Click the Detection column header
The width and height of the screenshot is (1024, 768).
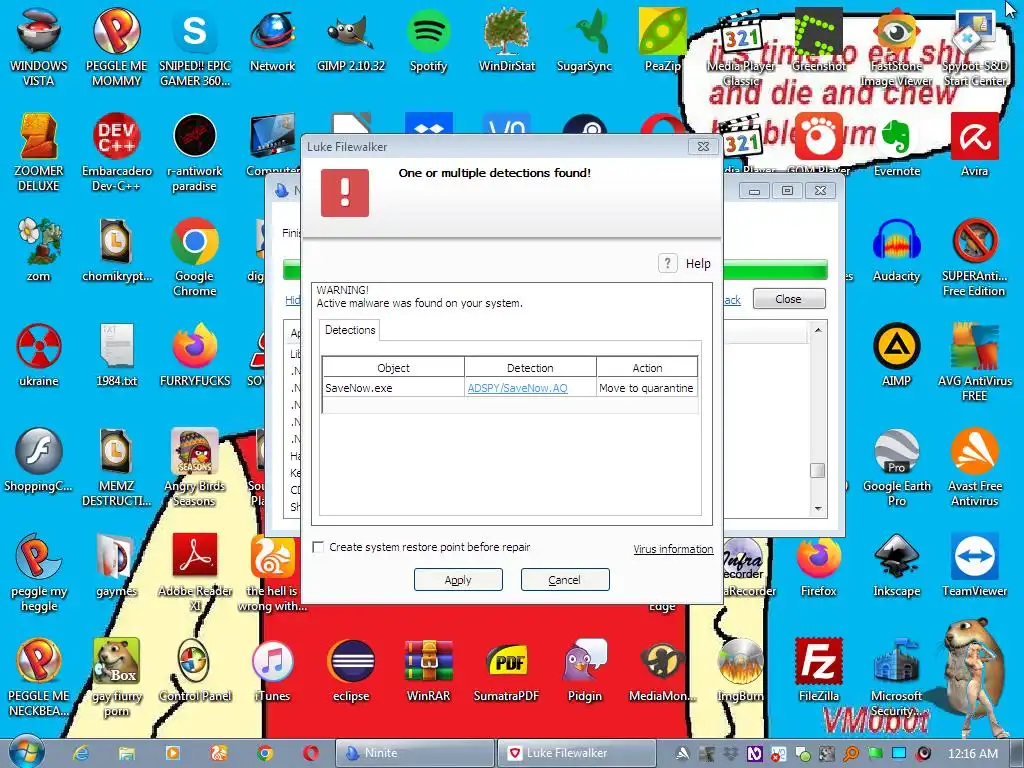coord(530,368)
